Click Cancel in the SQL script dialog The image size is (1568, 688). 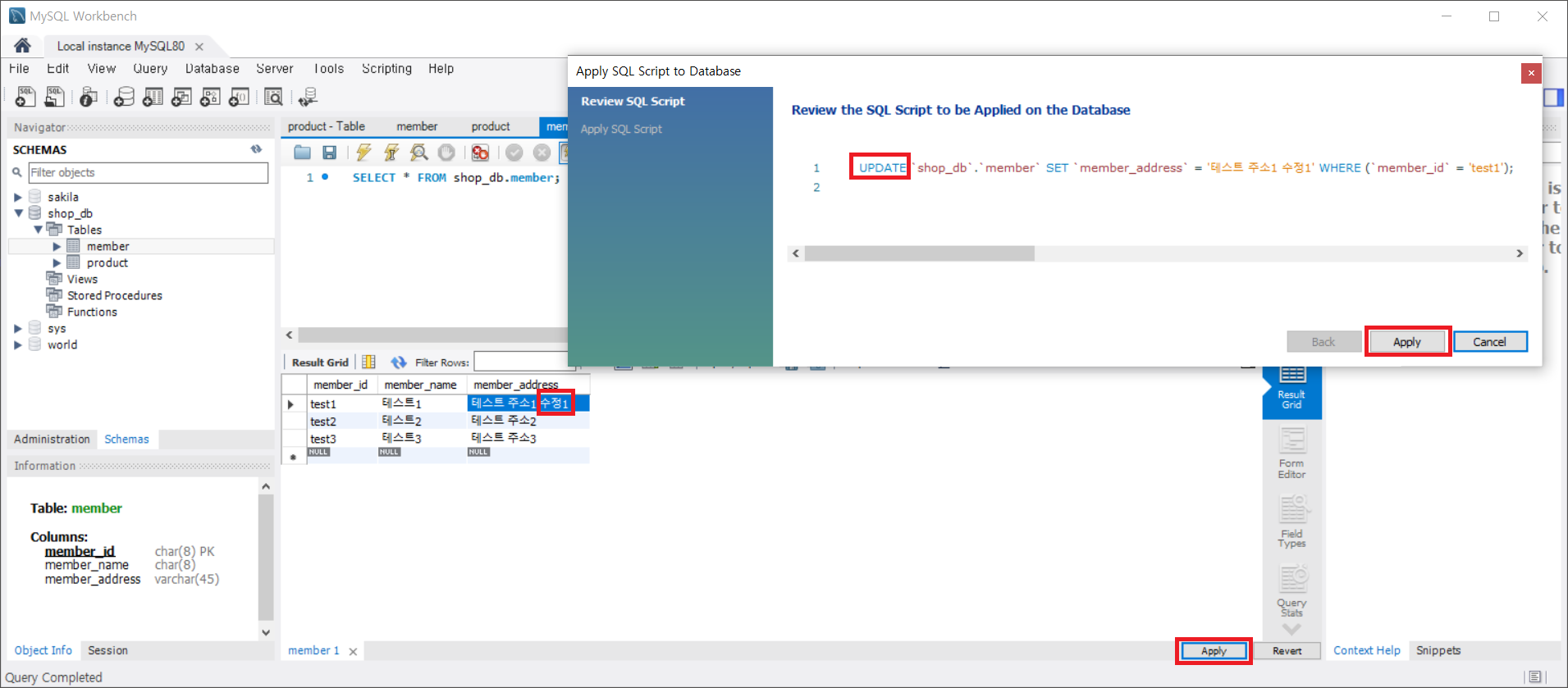[1489, 342]
